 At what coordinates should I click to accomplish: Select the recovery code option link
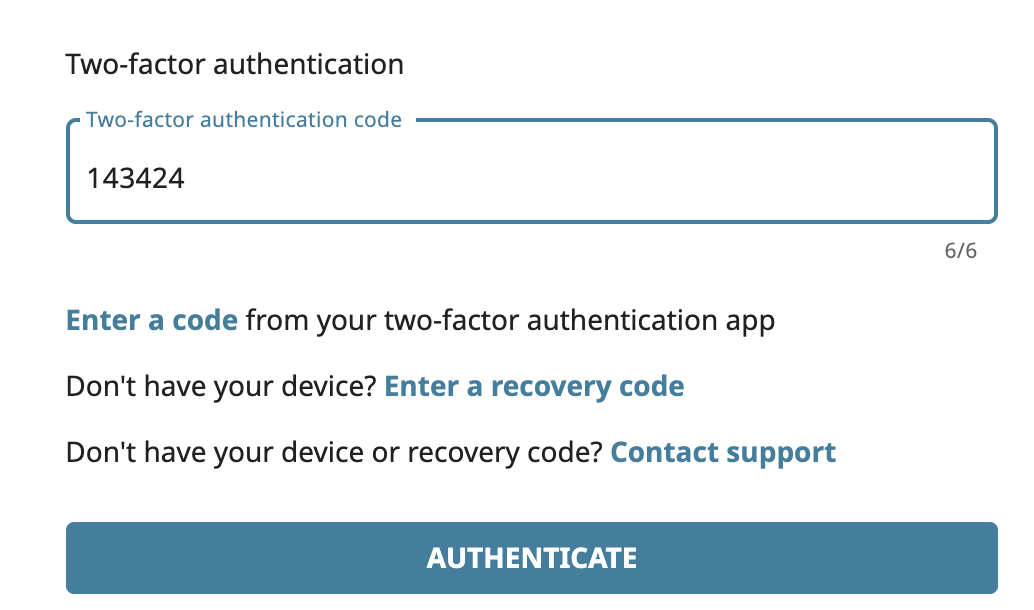pyautogui.click(x=534, y=386)
